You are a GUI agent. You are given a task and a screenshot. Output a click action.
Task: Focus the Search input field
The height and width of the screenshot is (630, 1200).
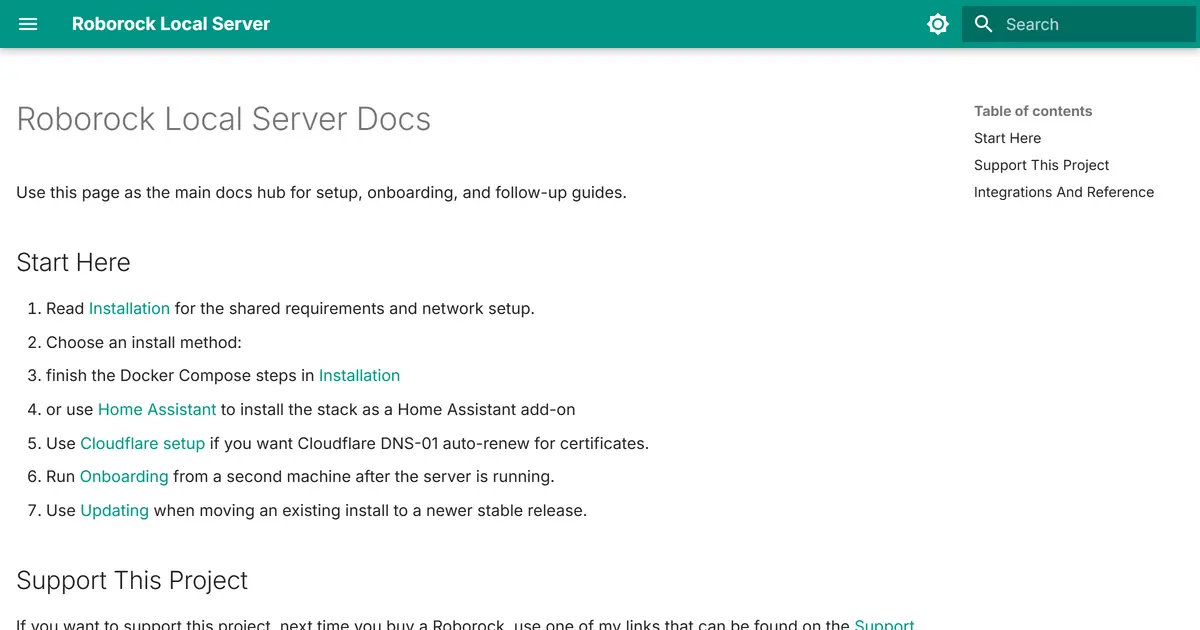[x=1079, y=24]
